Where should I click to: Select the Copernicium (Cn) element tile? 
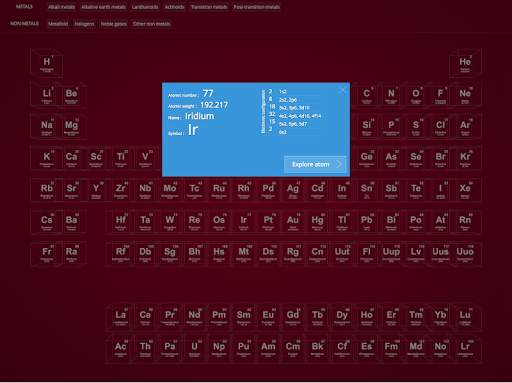[x=318, y=253]
